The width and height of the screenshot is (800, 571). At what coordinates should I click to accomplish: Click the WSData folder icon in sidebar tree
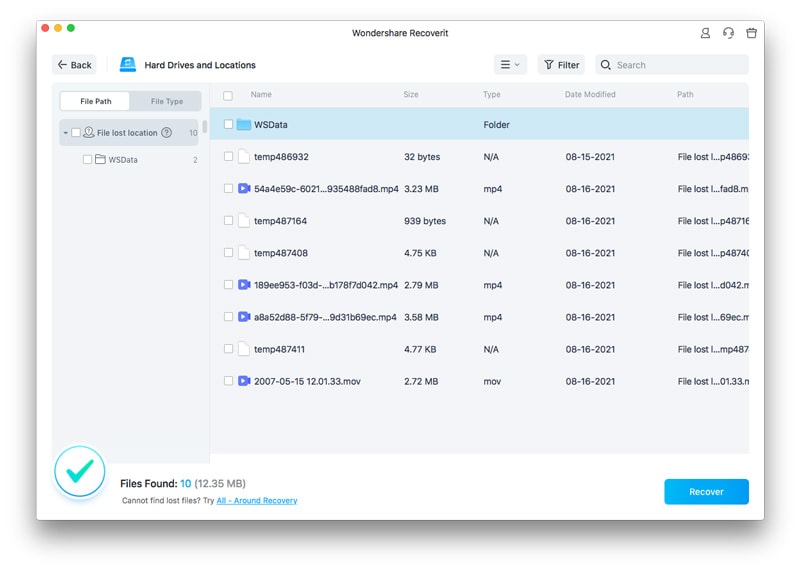(x=101, y=160)
